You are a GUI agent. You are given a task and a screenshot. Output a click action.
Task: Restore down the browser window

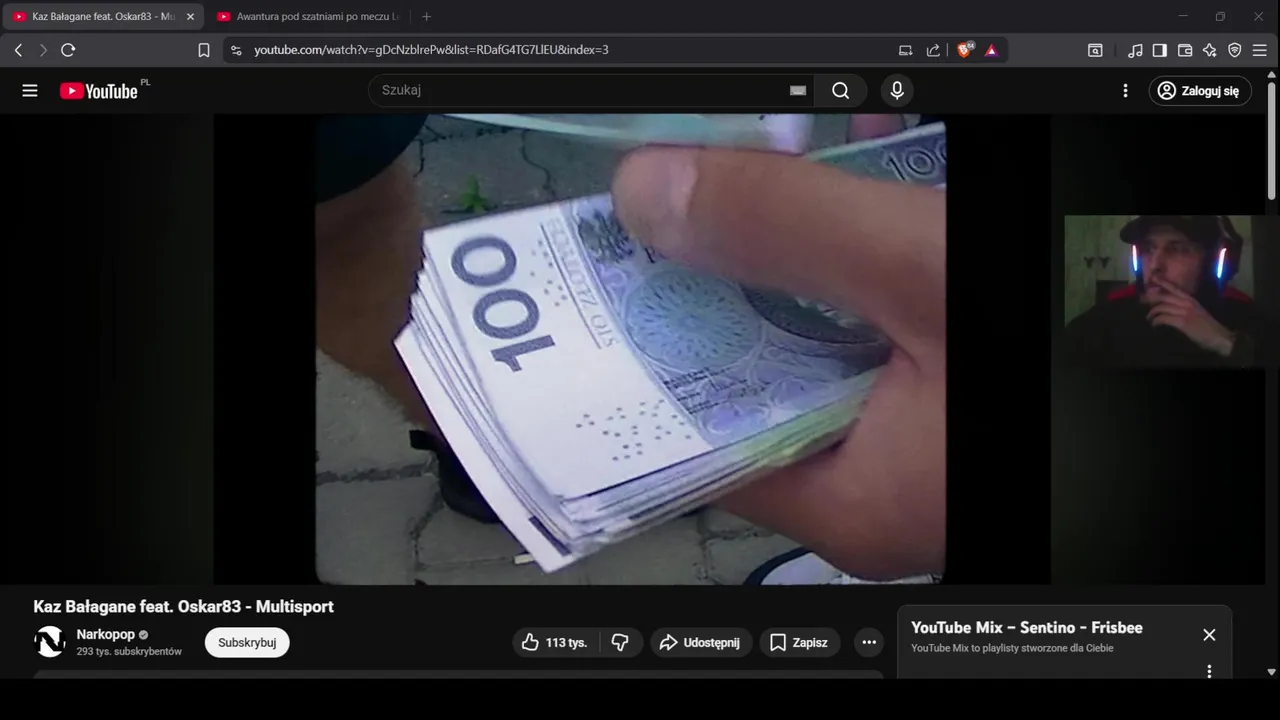click(x=1220, y=16)
